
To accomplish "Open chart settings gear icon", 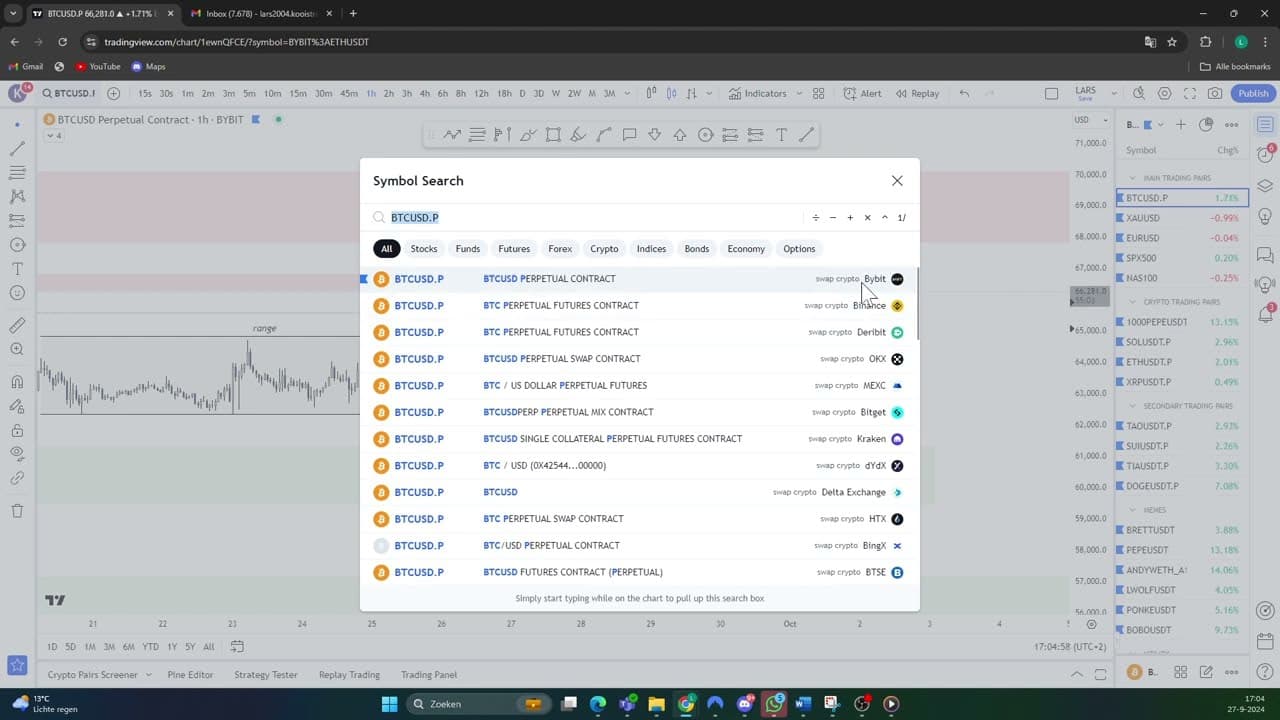I will click(1164, 93).
